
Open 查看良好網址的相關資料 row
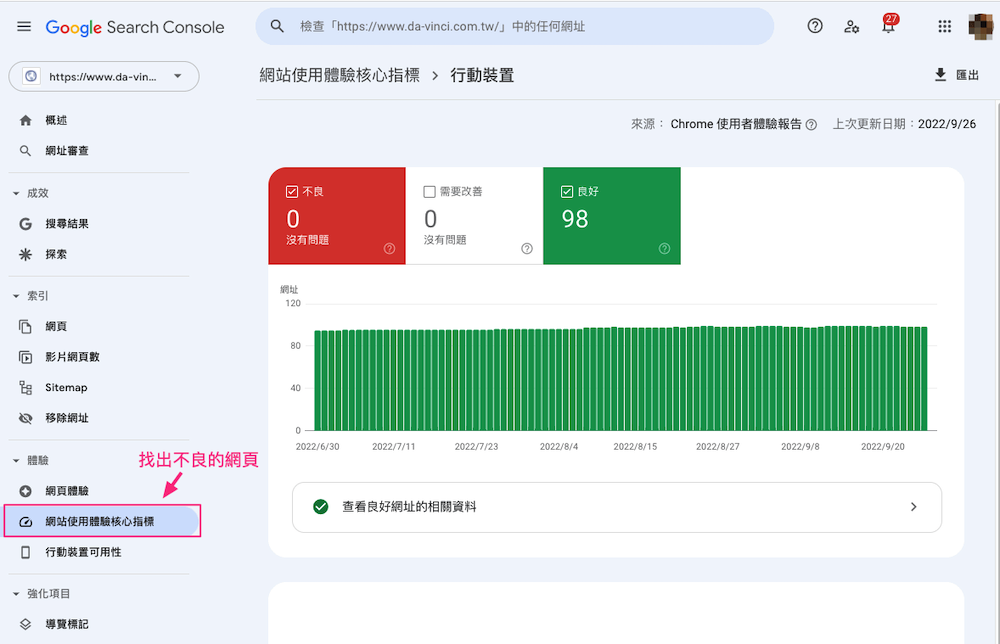coord(617,507)
